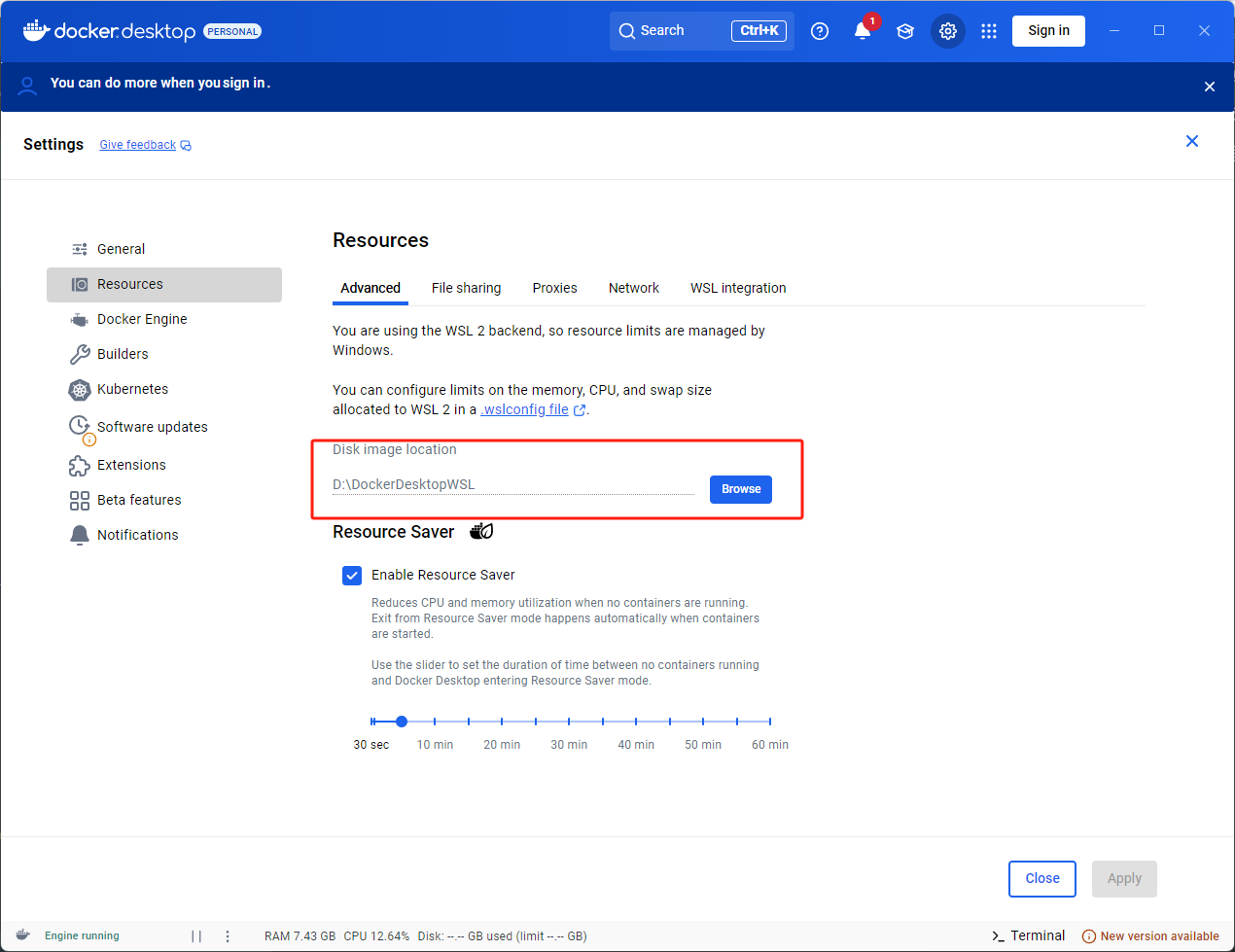1235x952 pixels.
Task: Click the Close button at bottom
Action: [1042, 879]
